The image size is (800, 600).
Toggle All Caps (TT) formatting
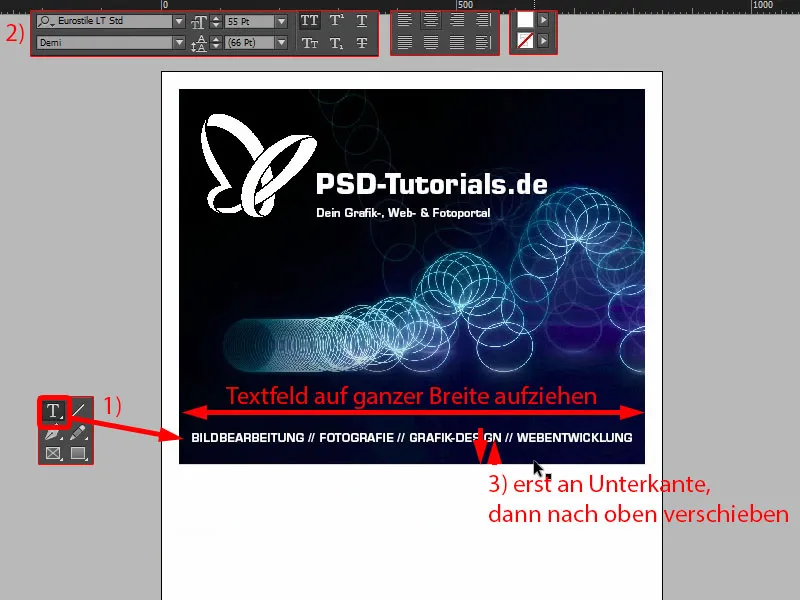coord(309,21)
